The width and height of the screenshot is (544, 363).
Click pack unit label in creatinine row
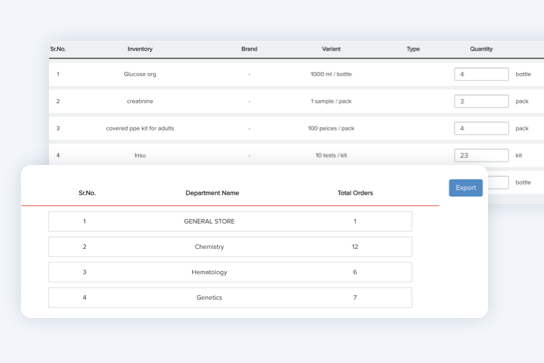click(x=522, y=101)
